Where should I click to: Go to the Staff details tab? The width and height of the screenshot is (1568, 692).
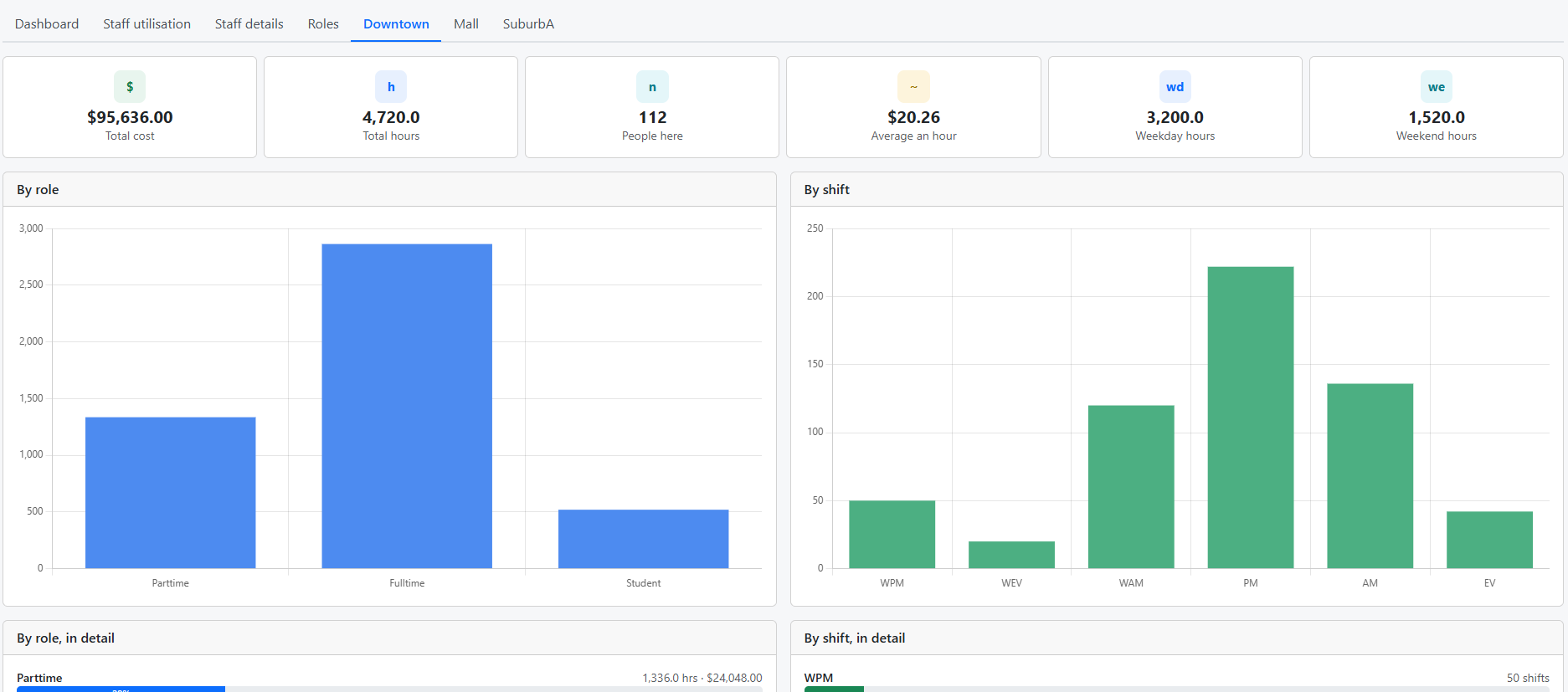pos(249,23)
